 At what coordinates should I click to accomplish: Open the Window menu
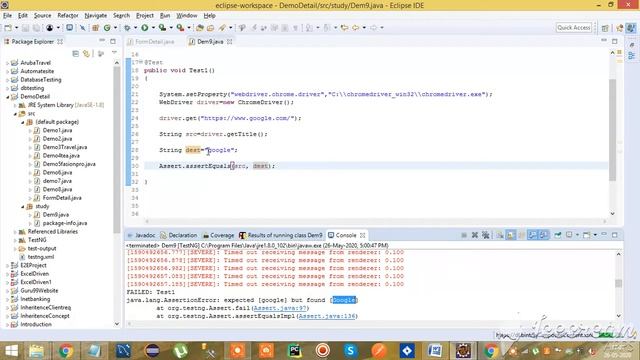[187, 16]
